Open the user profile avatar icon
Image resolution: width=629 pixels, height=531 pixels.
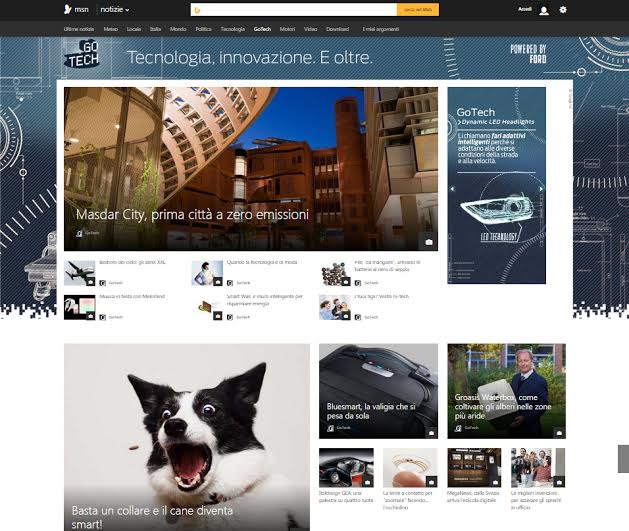tap(544, 10)
